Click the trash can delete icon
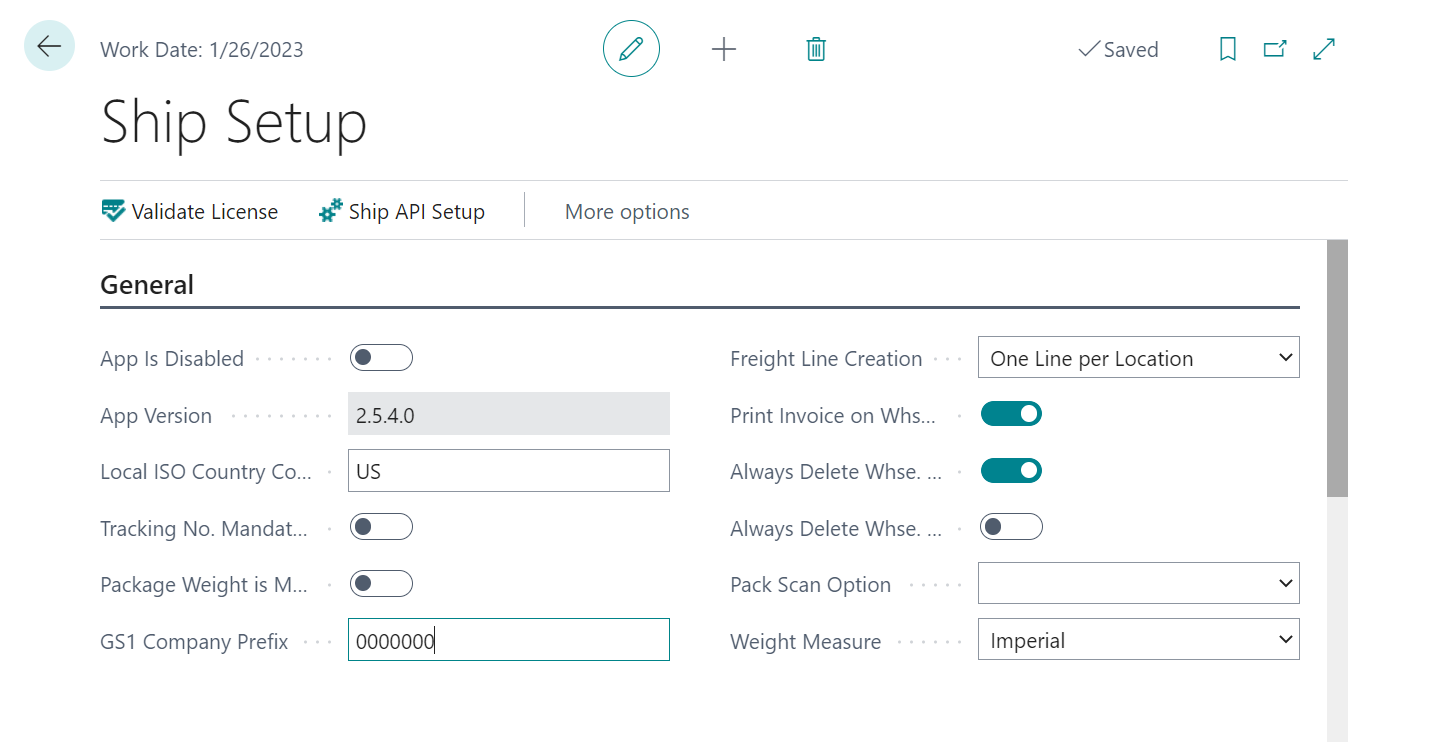 (x=816, y=49)
